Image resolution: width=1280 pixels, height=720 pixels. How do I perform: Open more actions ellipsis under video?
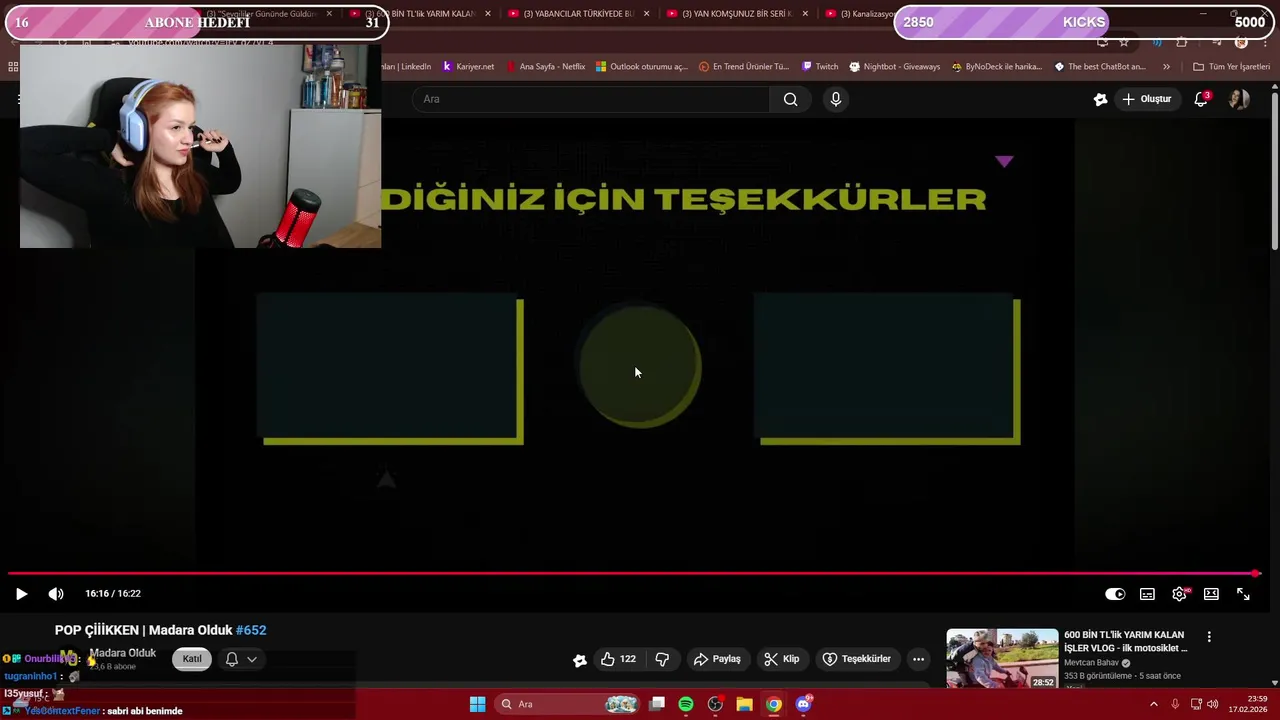pos(918,659)
